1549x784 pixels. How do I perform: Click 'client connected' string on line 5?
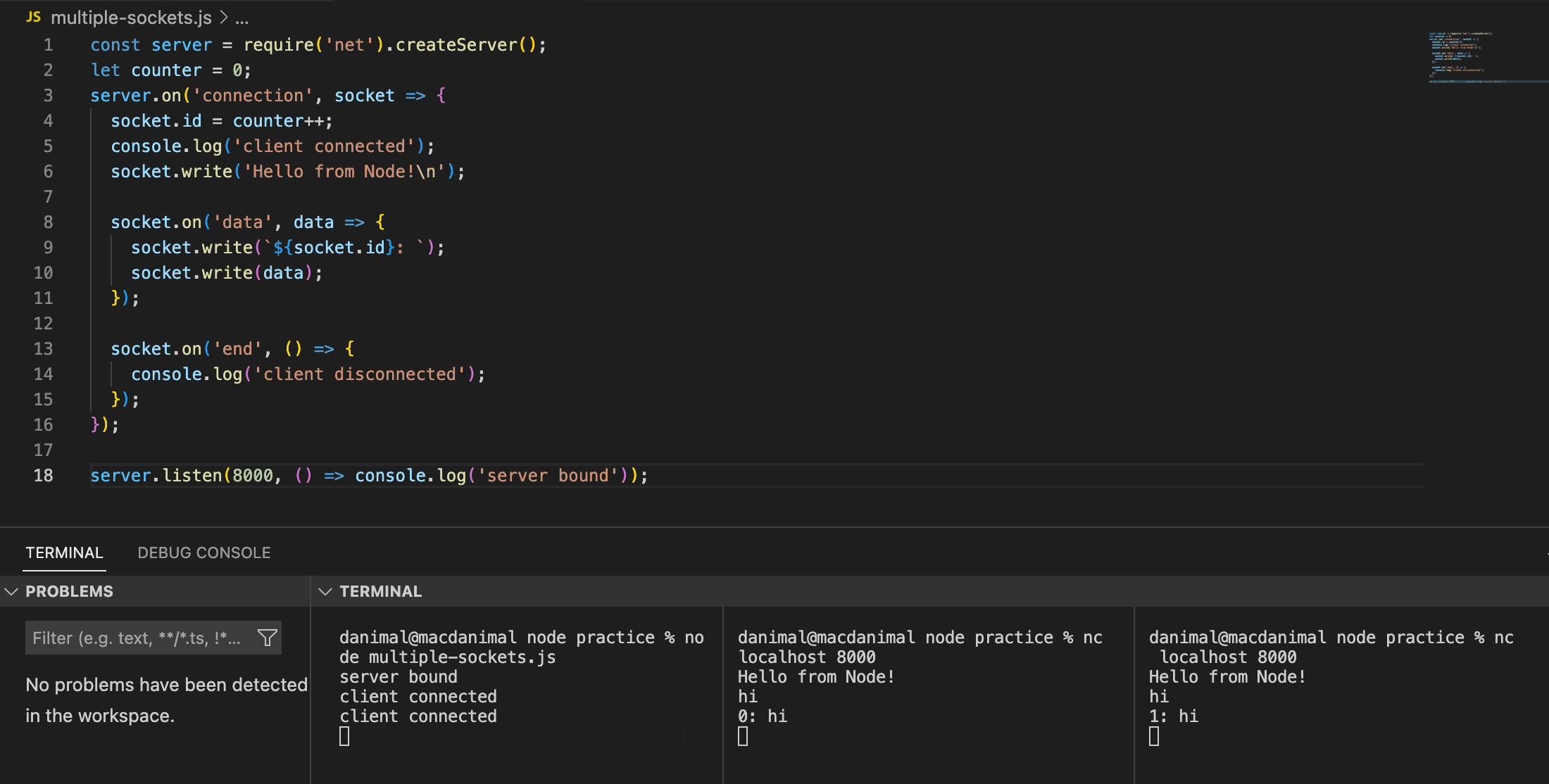324,146
